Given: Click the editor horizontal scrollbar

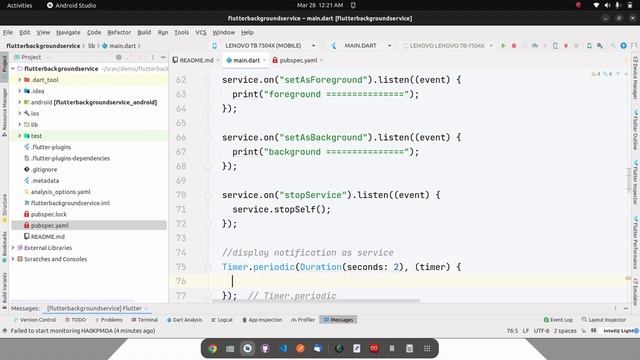Looking at the screenshot, I should tap(316, 301).
